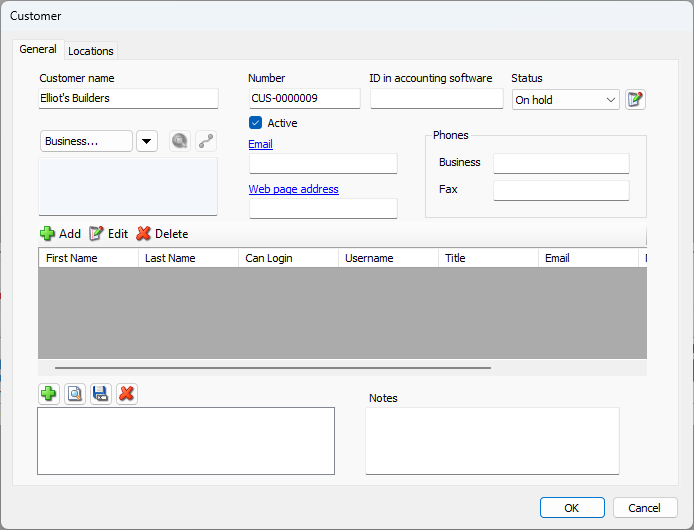Click the Number field CUS-0000009
The height and width of the screenshot is (530, 694).
[x=305, y=98]
